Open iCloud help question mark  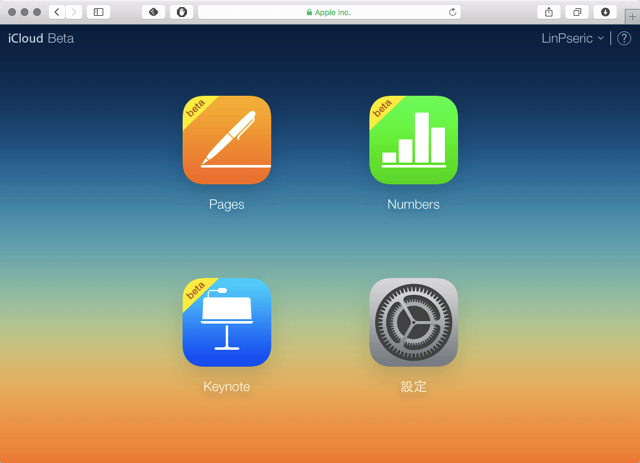pos(624,38)
